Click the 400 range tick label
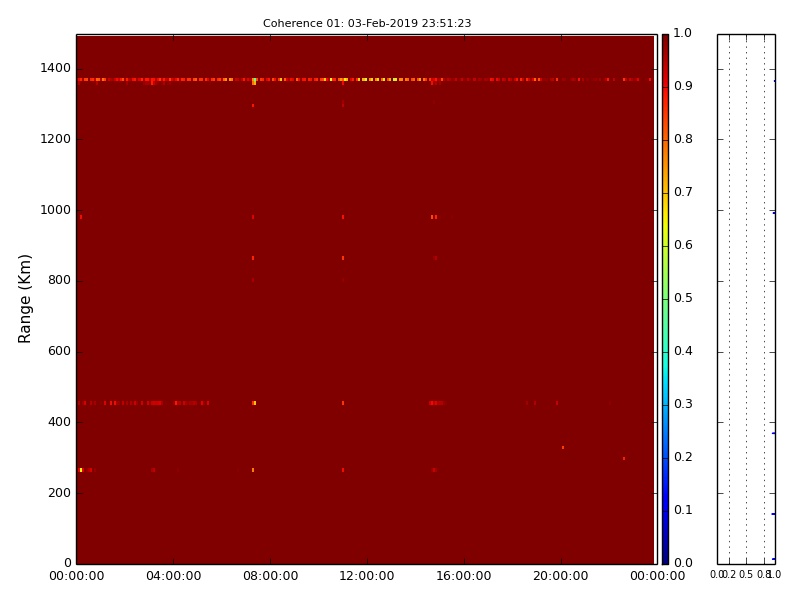The image size is (800, 600). click(59, 422)
